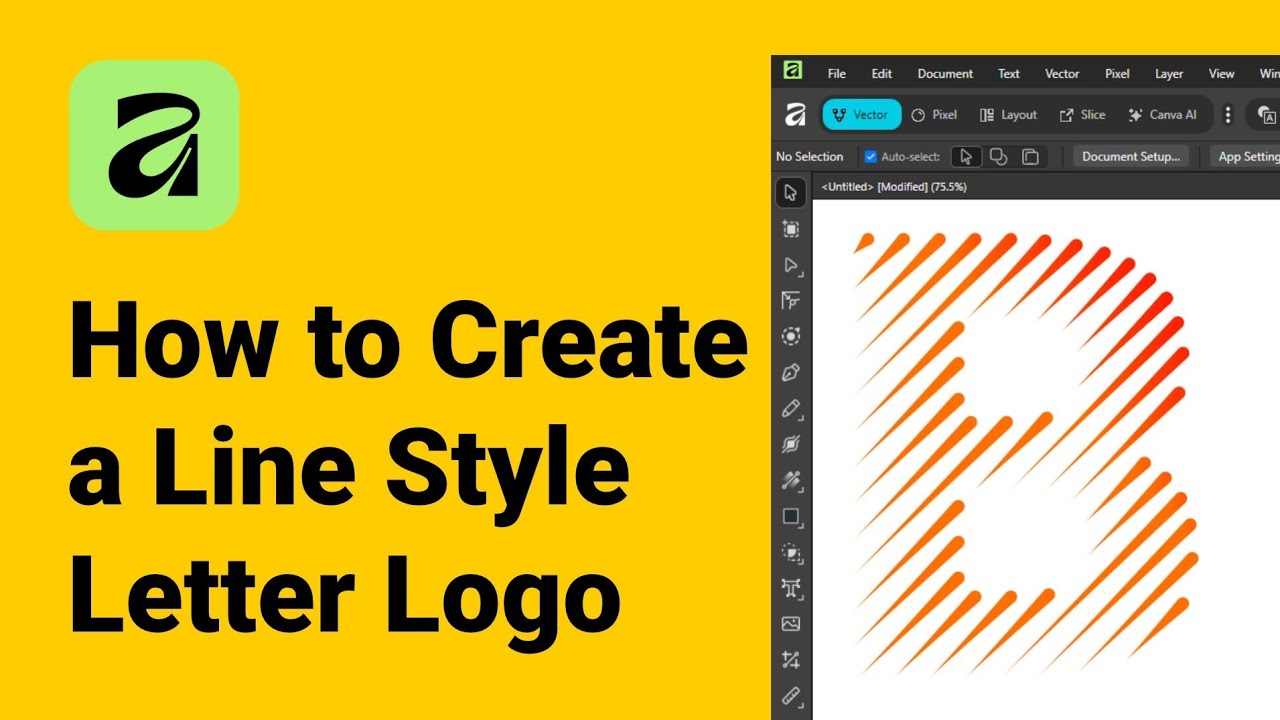
Task: Select the Rectangle shape tool
Action: click(x=791, y=517)
